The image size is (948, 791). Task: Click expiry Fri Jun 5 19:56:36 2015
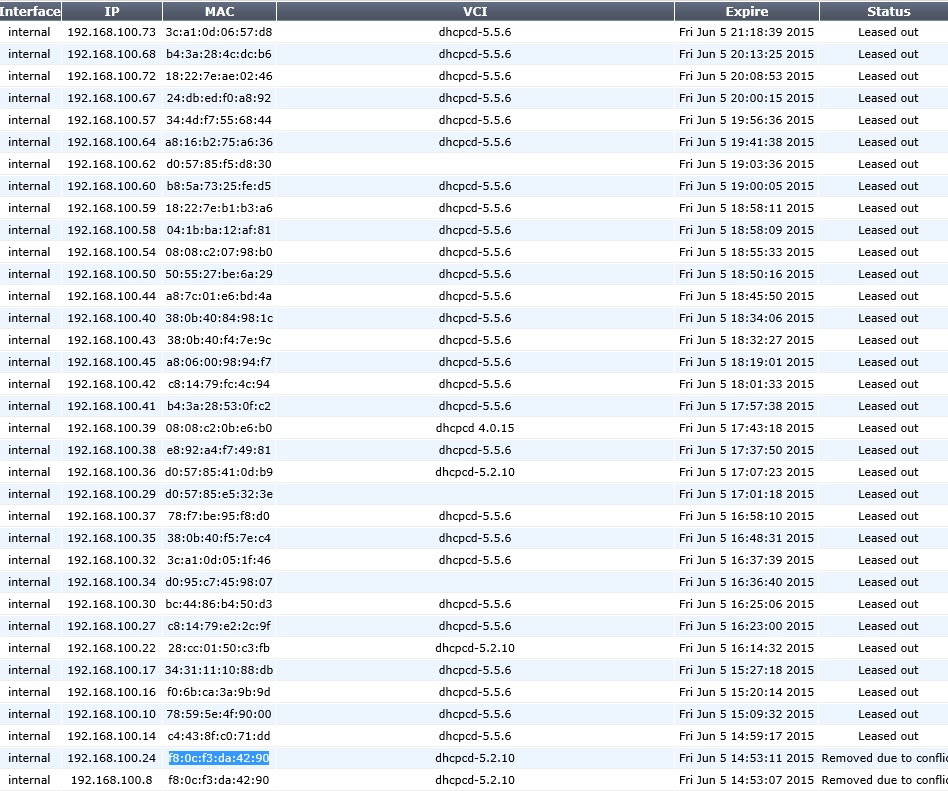pos(747,120)
